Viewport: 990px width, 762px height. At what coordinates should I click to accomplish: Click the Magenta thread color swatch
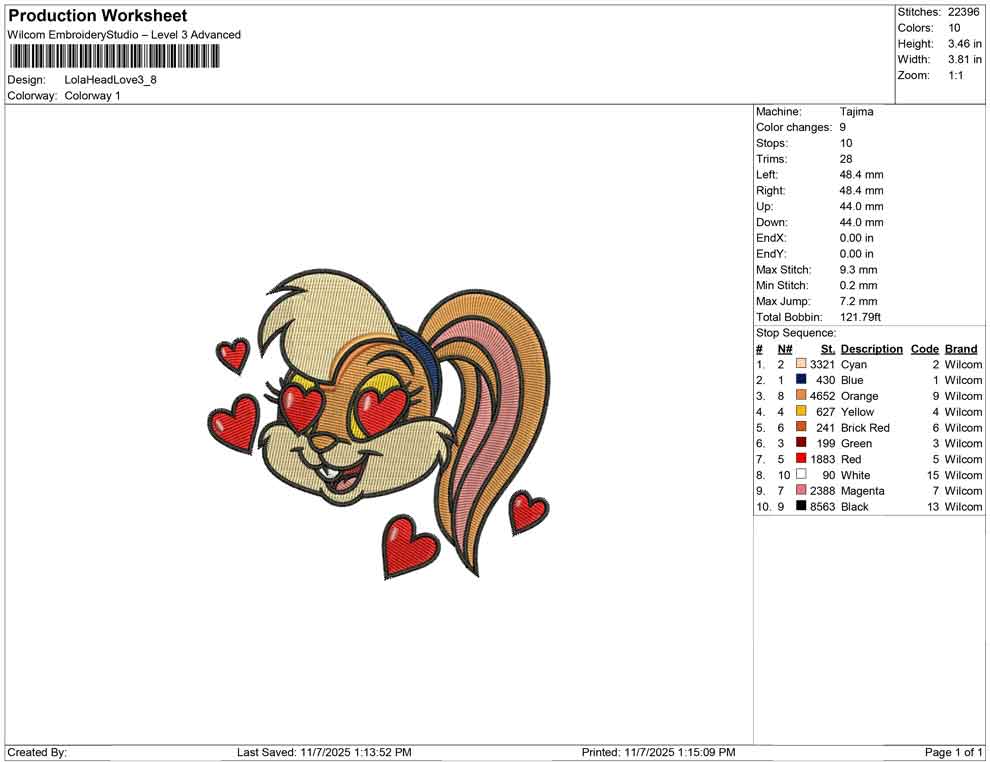click(801, 490)
